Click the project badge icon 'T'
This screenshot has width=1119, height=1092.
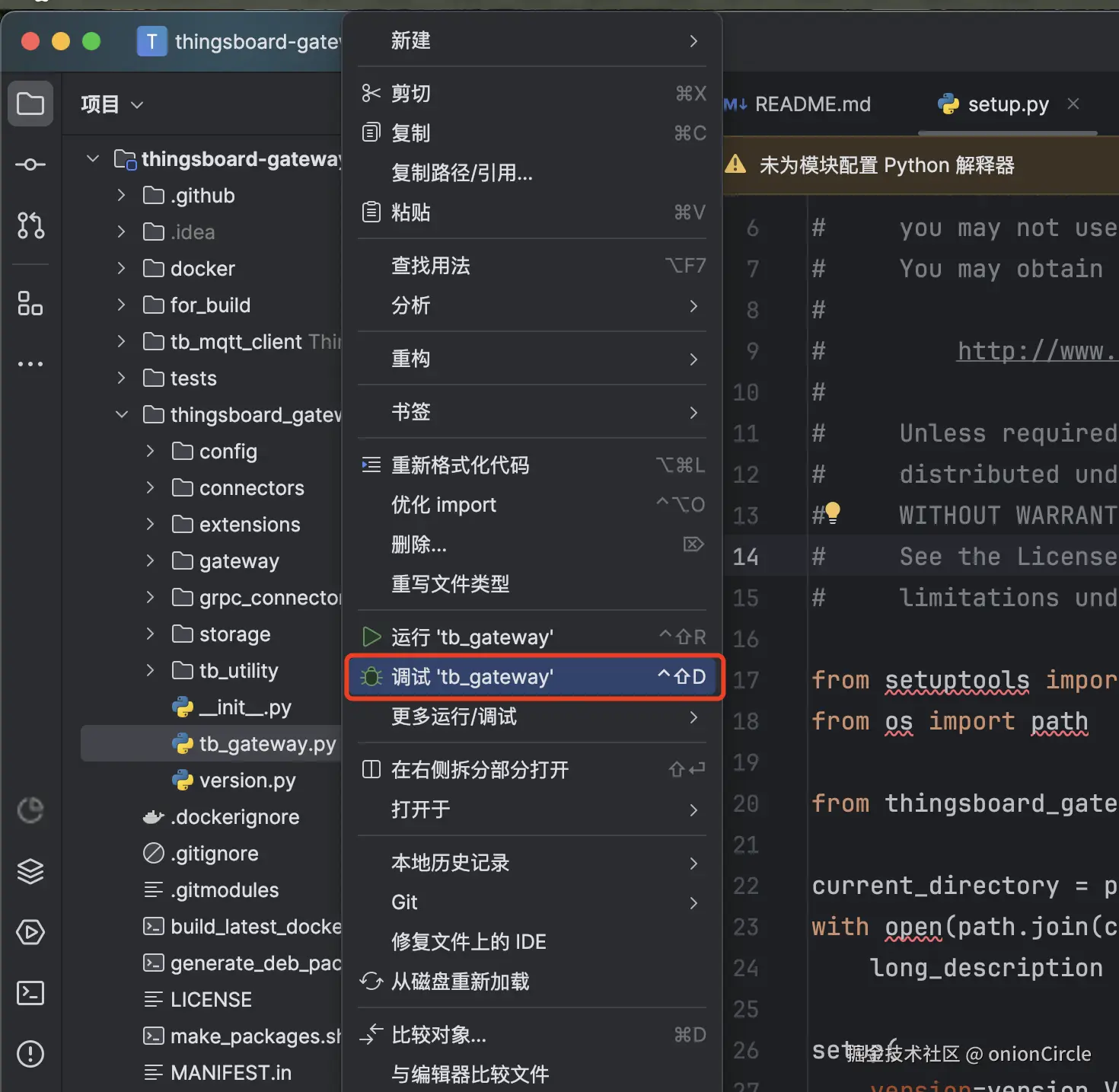tap(151, 41)
